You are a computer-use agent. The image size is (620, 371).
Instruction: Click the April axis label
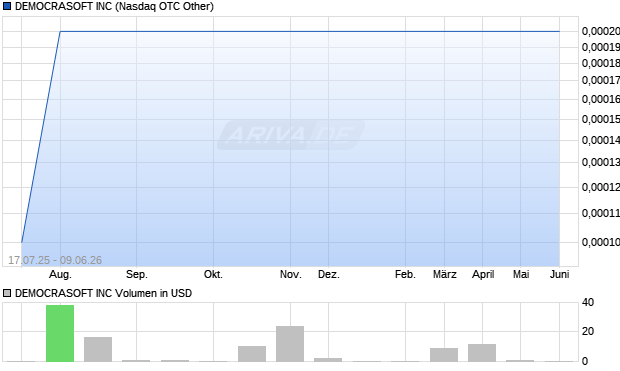click(483, 274)
